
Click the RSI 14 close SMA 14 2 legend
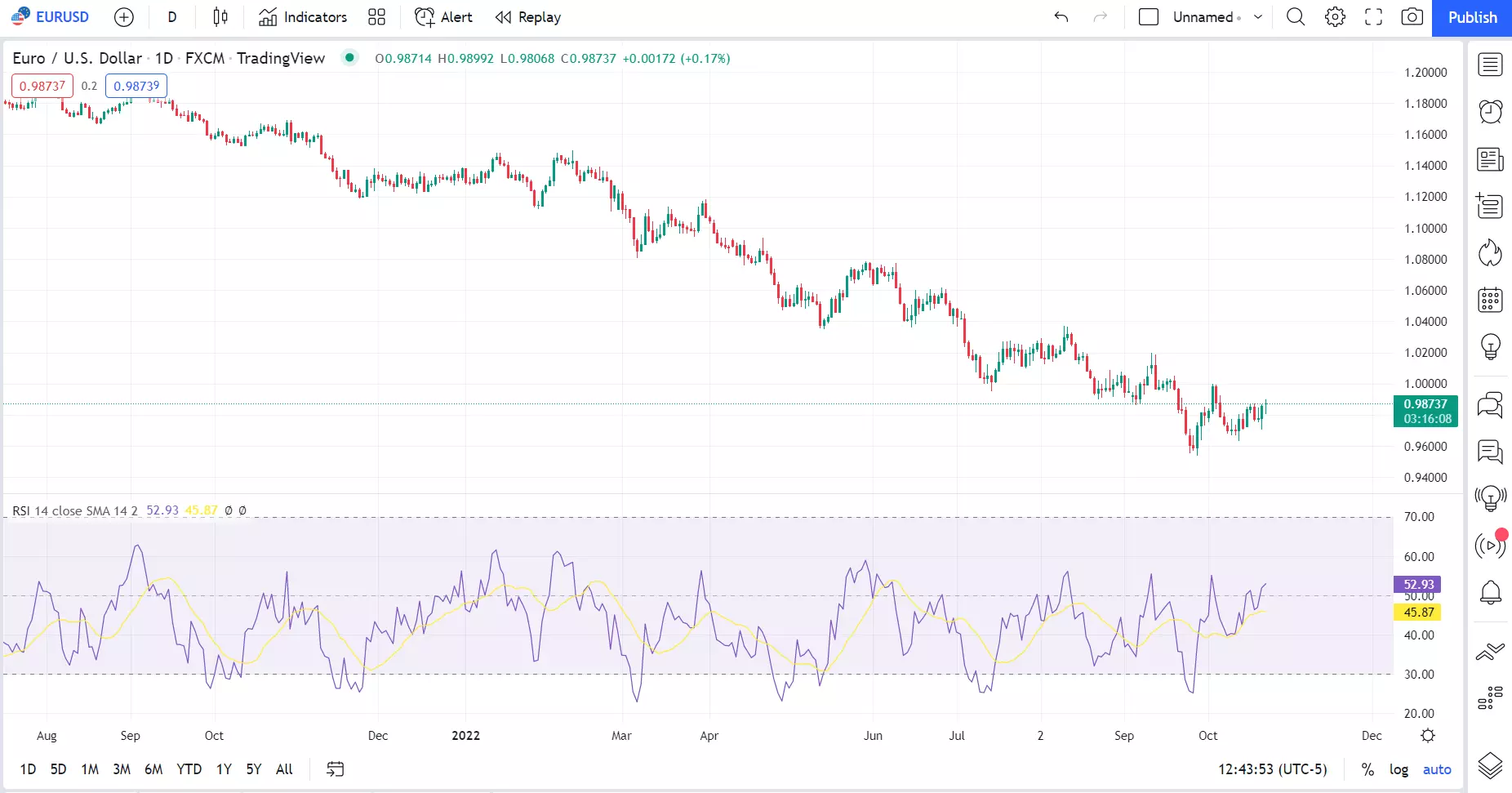point(75,510)
